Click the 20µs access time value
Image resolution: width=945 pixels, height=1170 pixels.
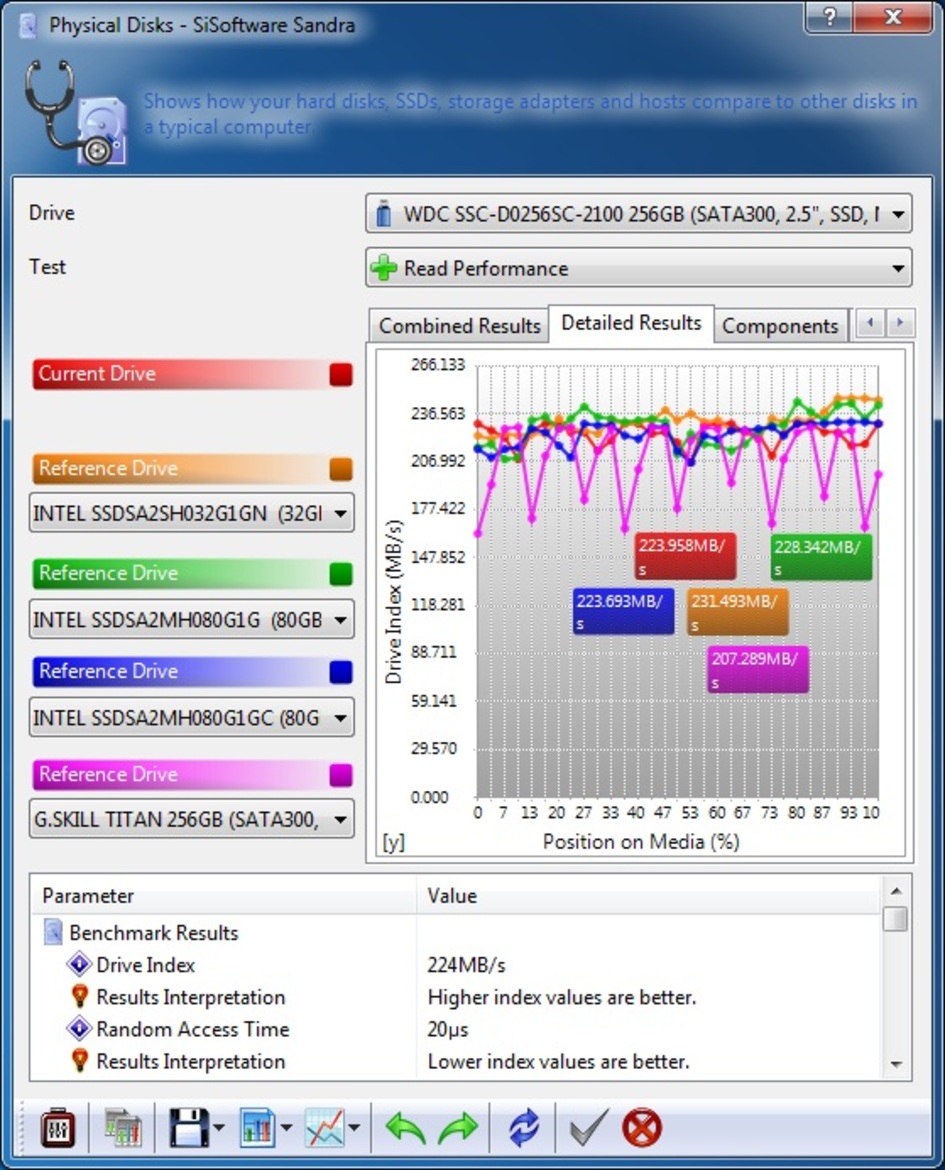(x=447, y=1030)
